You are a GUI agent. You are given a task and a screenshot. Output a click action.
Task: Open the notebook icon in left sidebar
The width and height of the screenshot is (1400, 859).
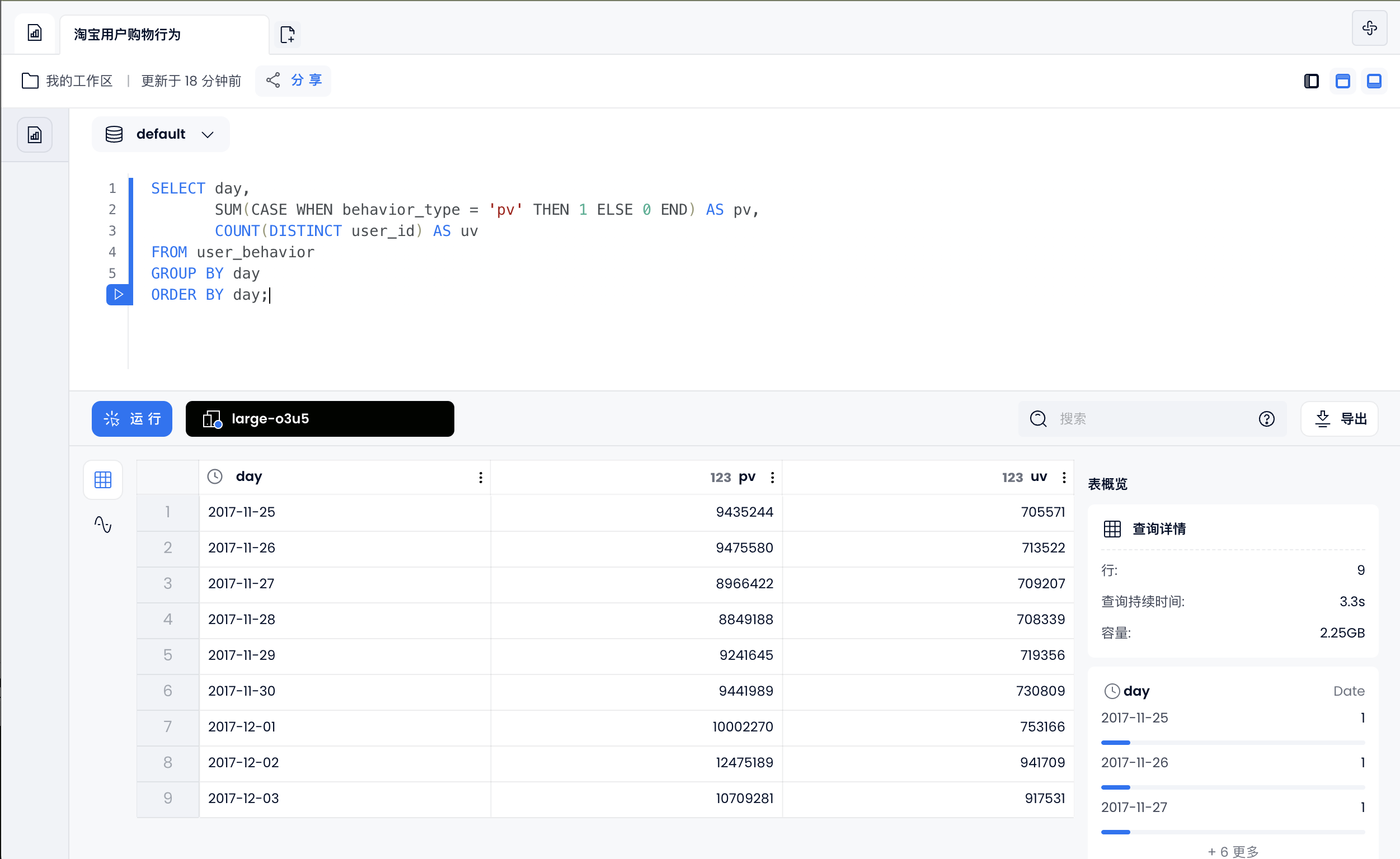pyautogui.click(x=35, y=135)
